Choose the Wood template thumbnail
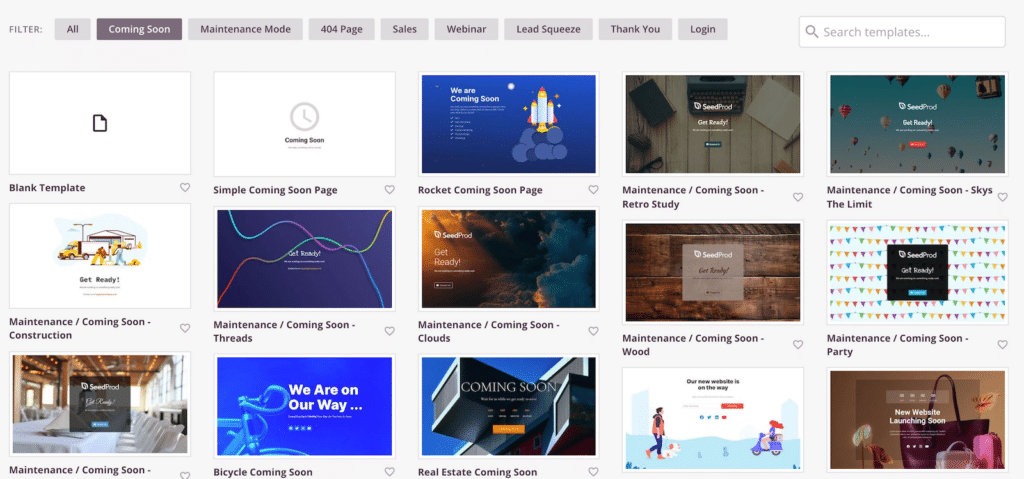Screen dimensions: 1024x479 coord(713,272)
